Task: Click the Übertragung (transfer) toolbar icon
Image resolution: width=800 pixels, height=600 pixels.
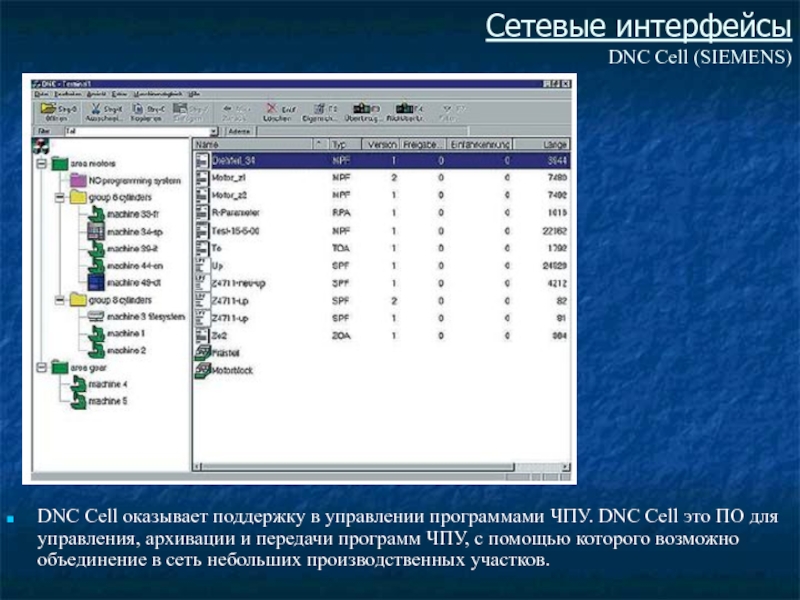Action: 362,108
